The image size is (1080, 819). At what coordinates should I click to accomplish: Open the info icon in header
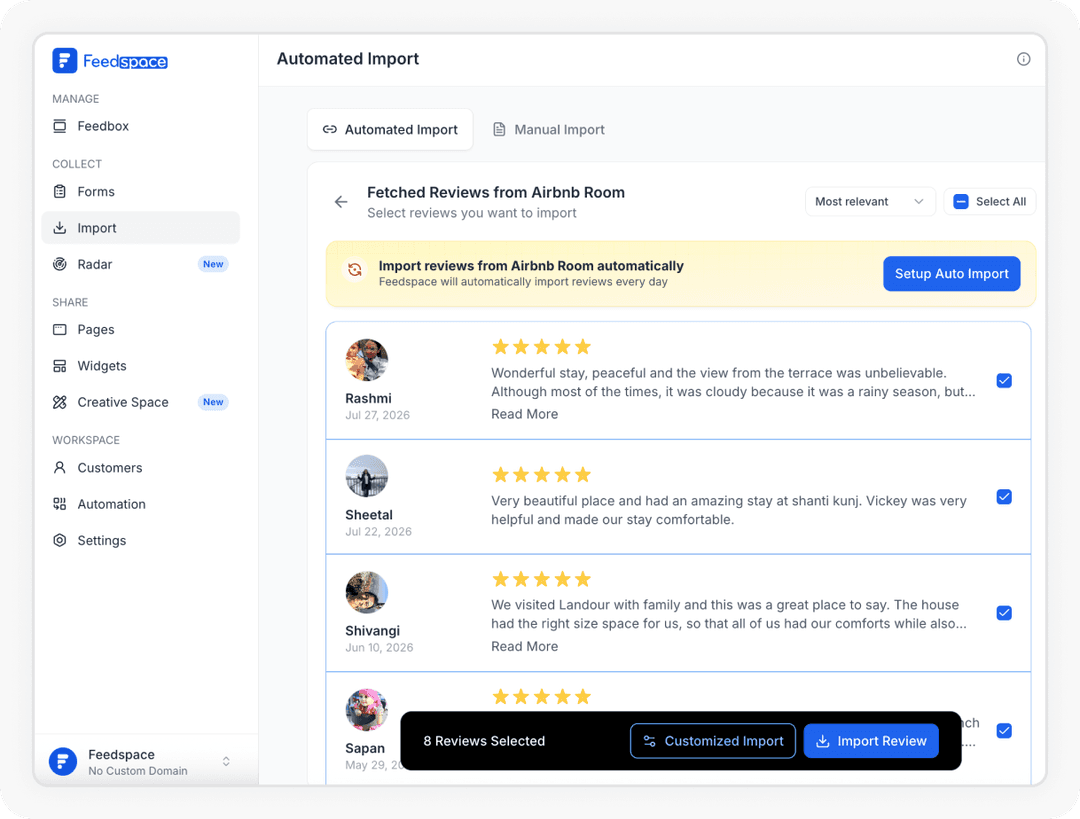[1024, 59]
